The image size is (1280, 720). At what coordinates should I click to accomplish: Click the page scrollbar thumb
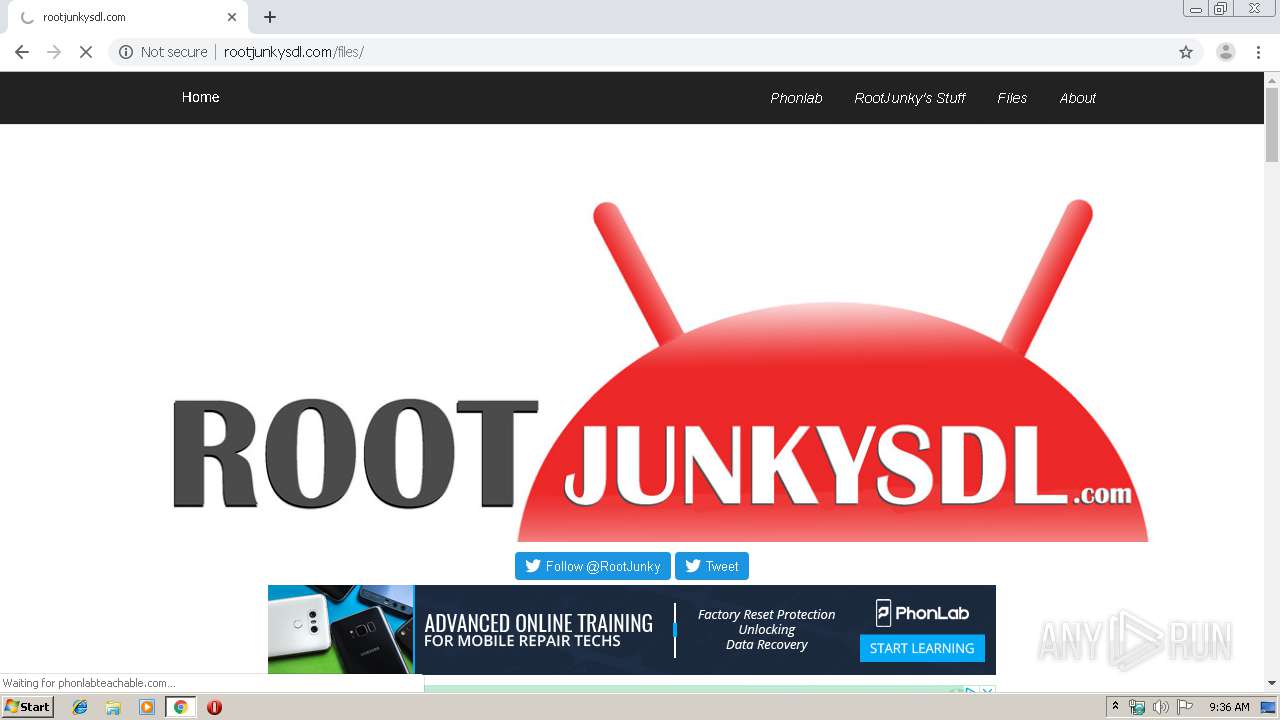coord(1272,125)
